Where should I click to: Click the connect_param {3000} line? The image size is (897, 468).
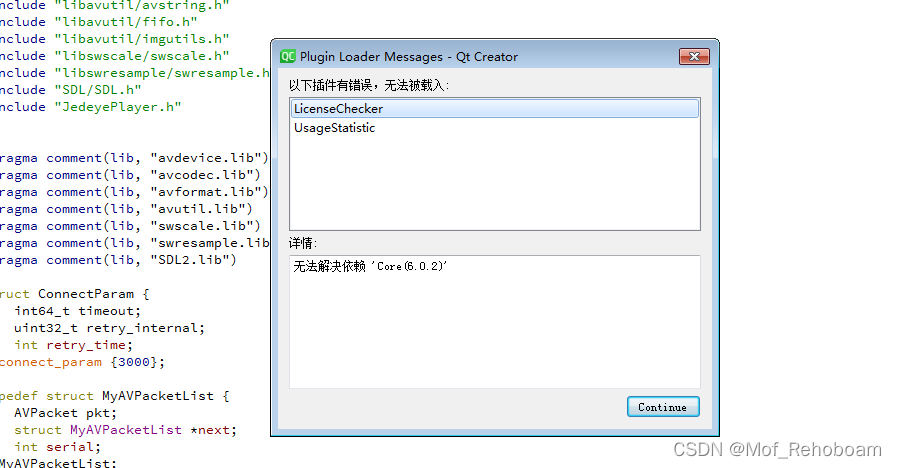click(x=82, y=362)
